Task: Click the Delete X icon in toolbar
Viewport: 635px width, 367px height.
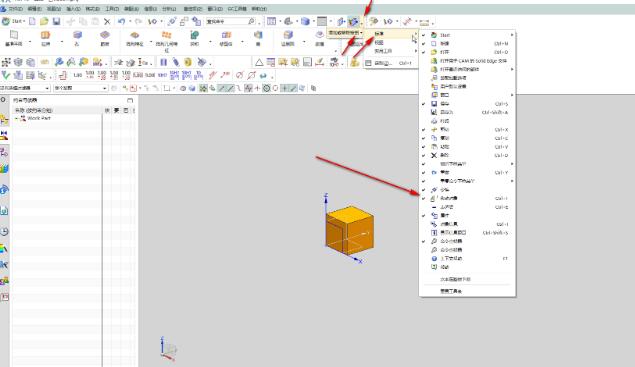Action: [107, 21]
